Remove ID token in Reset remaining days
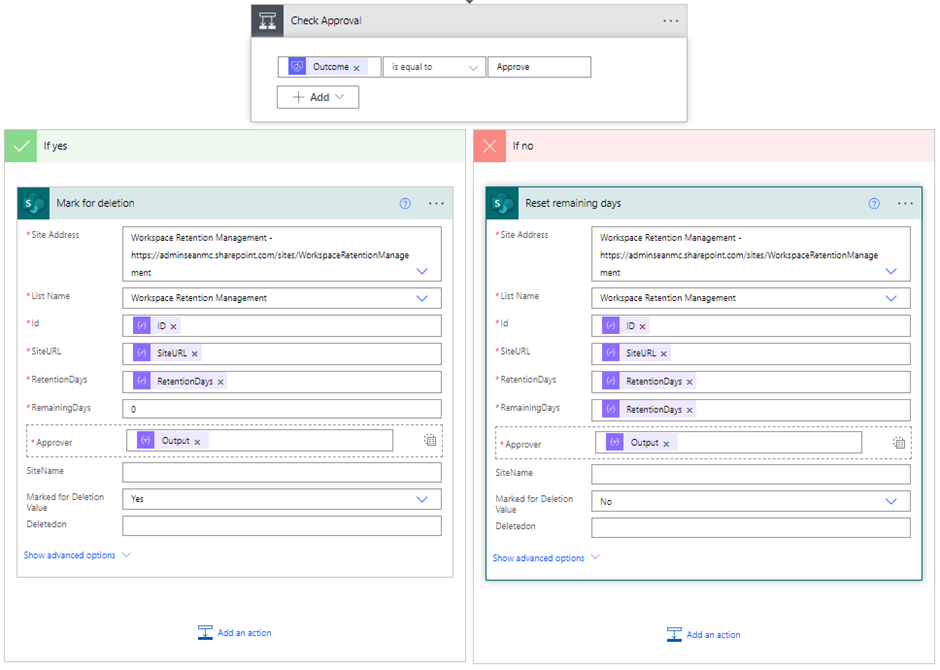Image resolution: width=940 pixels, height=670 pixels. [x=642, y=327]
